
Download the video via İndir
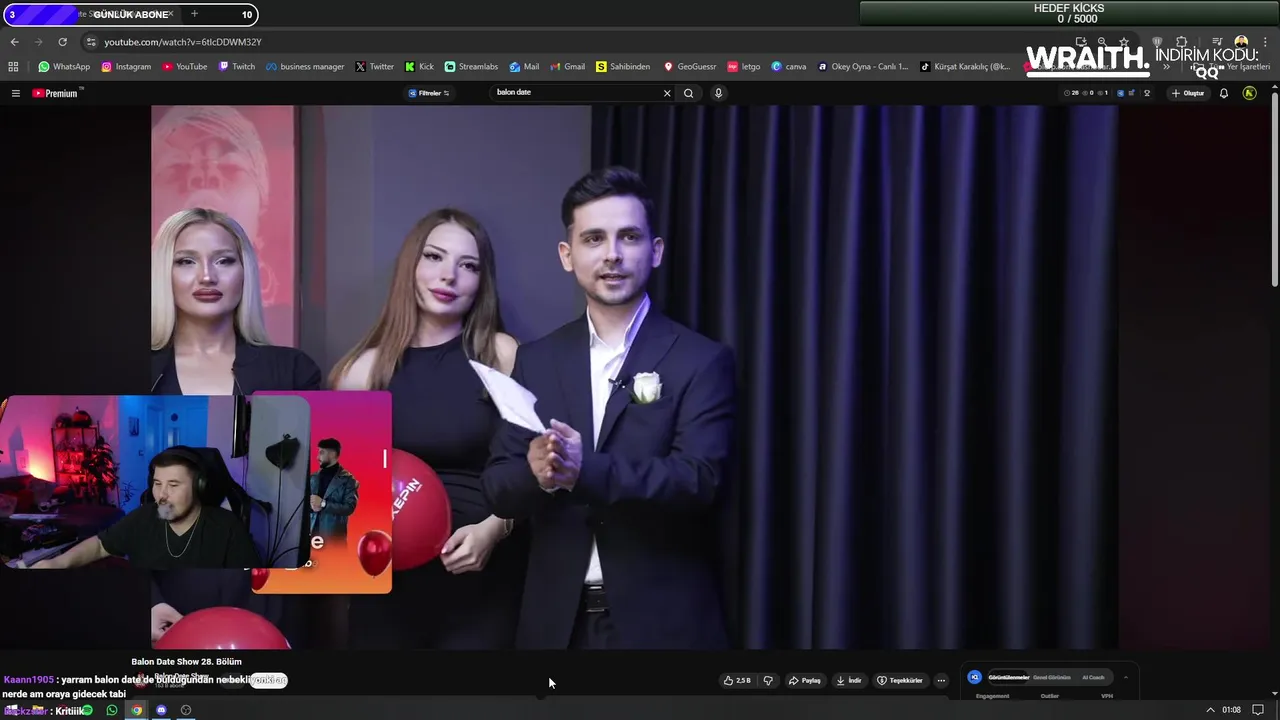pos(849,680)
